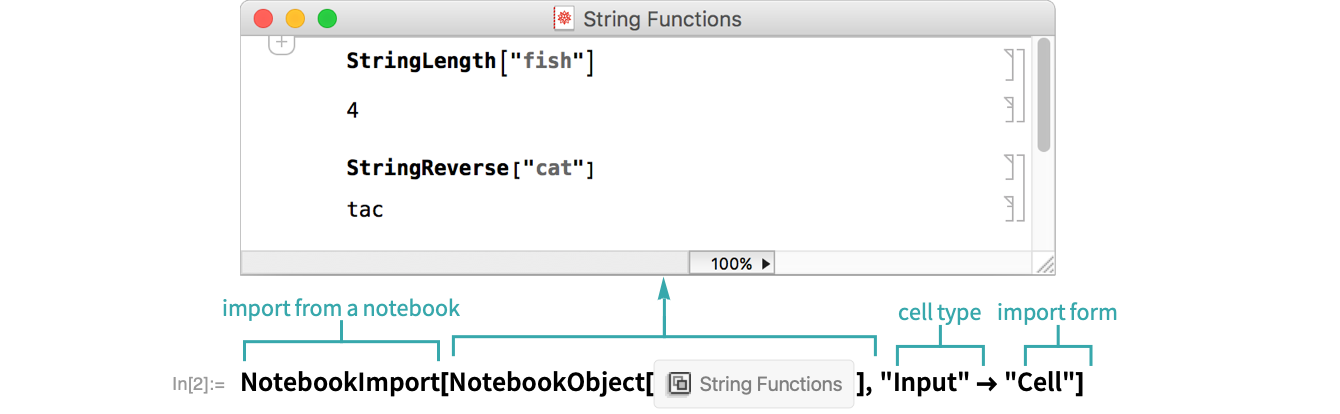Click the String Functions window title text
Screen dimensions: 1340x414
pyautogui.click(x=662, y=19)
